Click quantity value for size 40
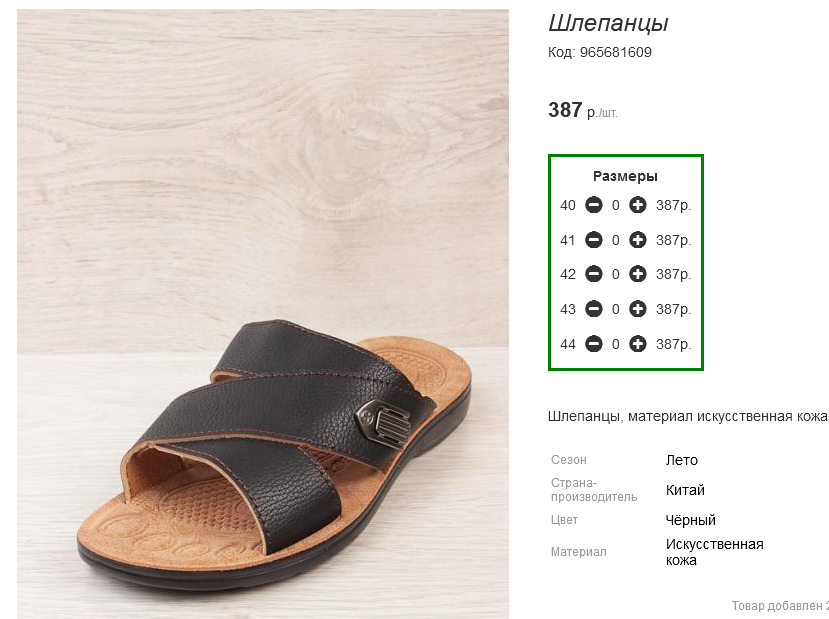 (615, 205)
